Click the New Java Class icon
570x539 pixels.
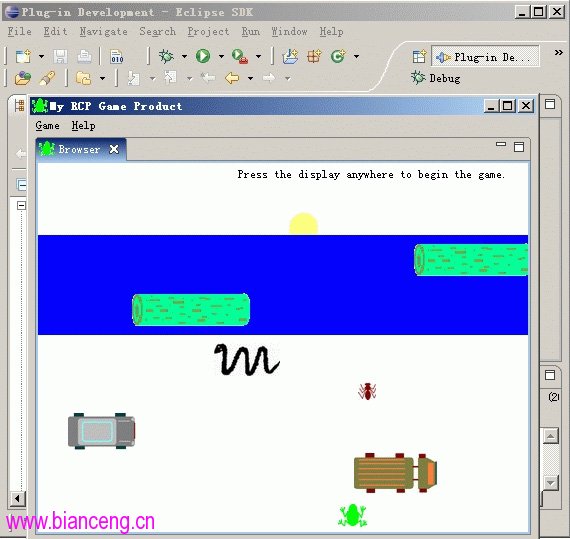338,56
